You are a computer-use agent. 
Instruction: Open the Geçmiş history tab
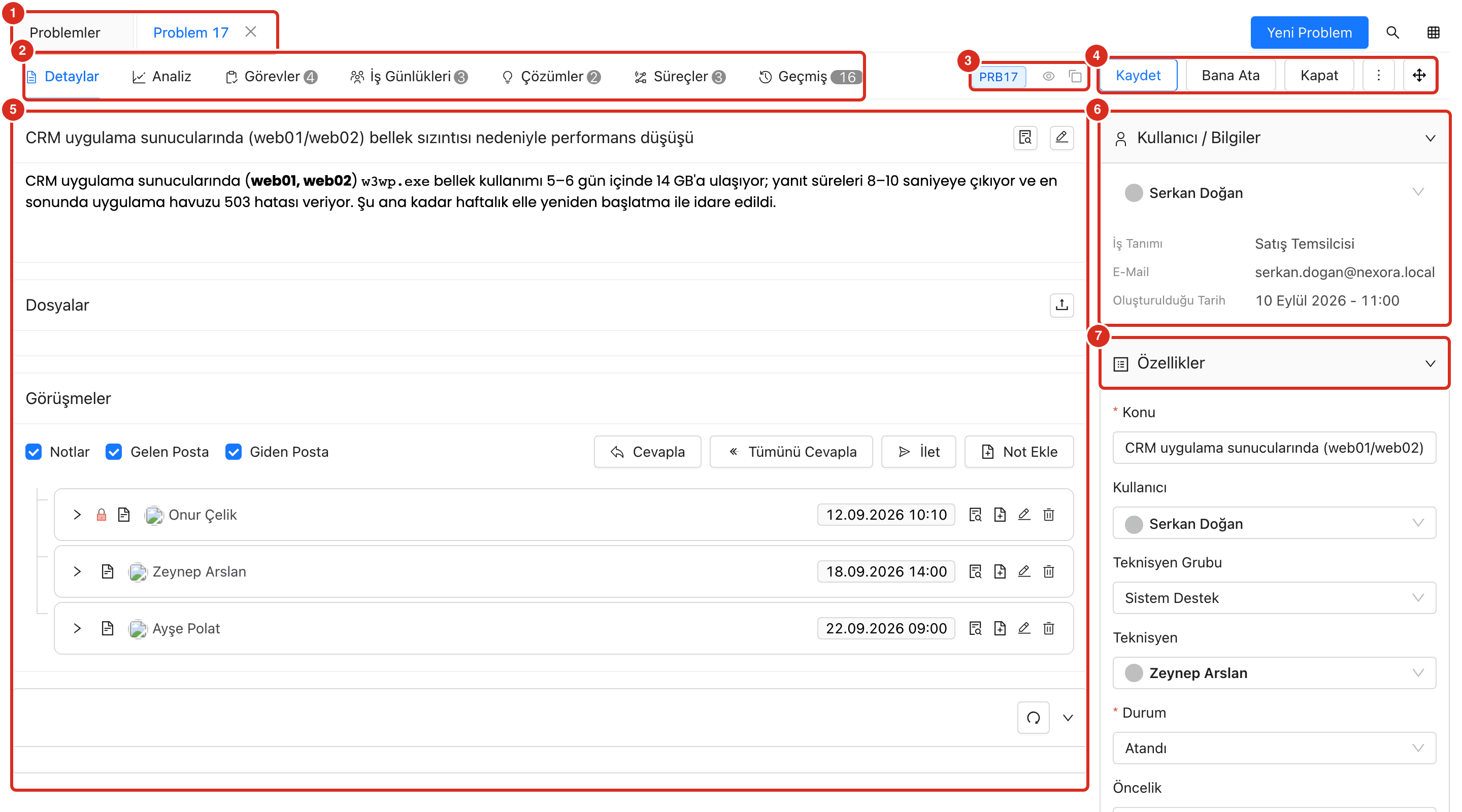click(x=810, y=76)
